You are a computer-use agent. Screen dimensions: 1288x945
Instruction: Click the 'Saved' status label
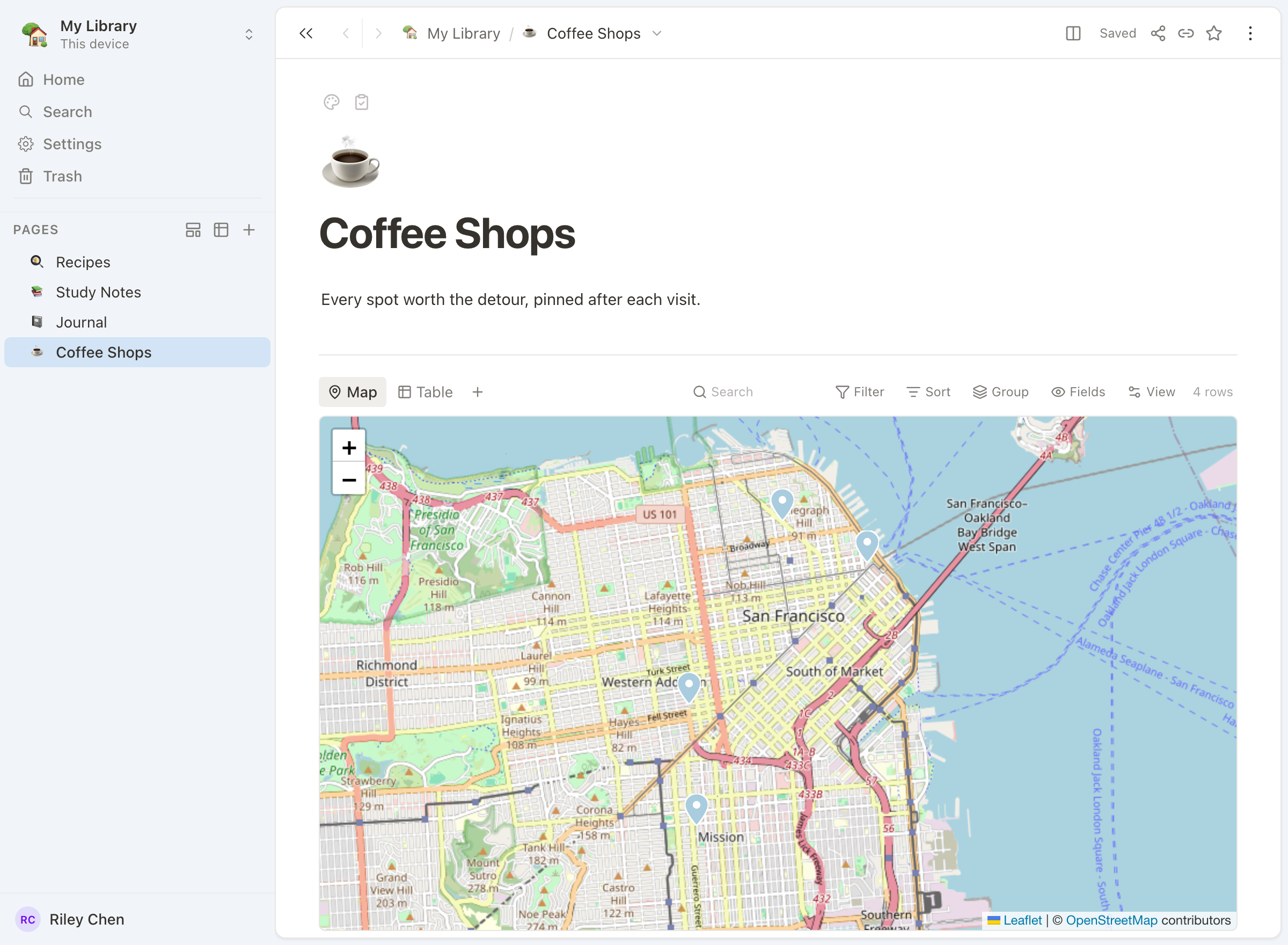pos(1118,33)
